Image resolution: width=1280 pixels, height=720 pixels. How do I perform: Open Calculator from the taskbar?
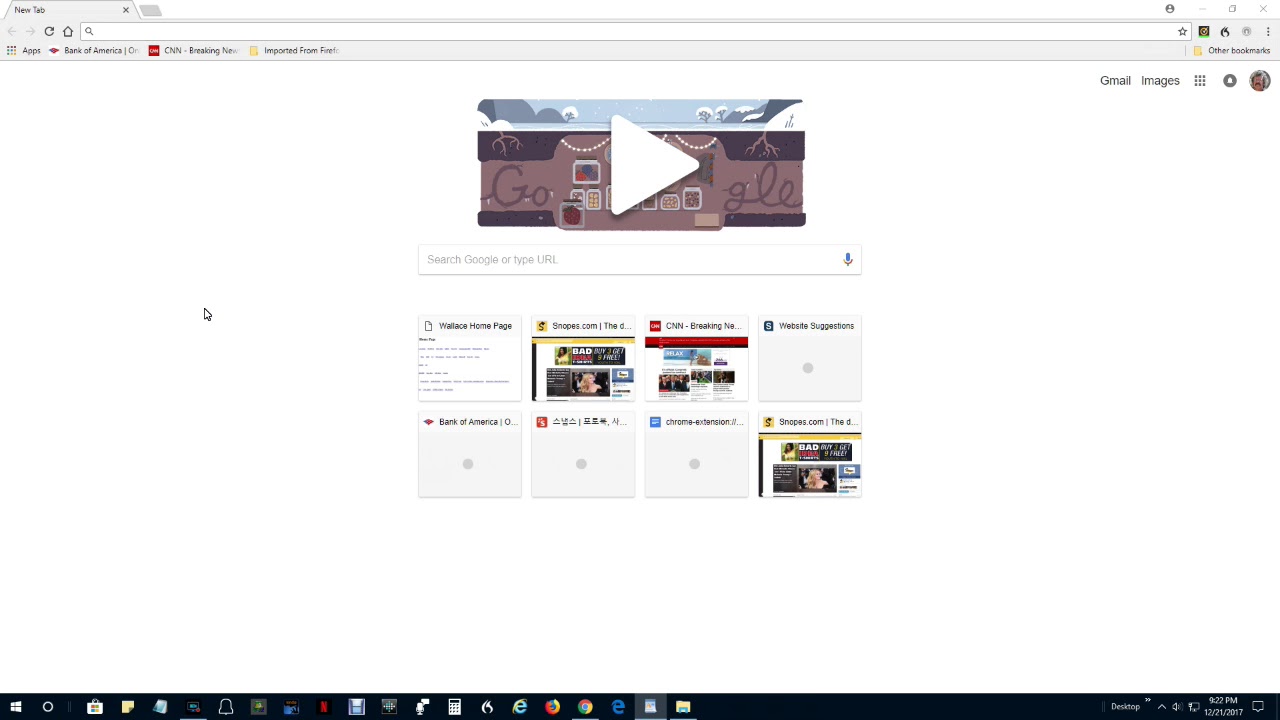(455, 707)
